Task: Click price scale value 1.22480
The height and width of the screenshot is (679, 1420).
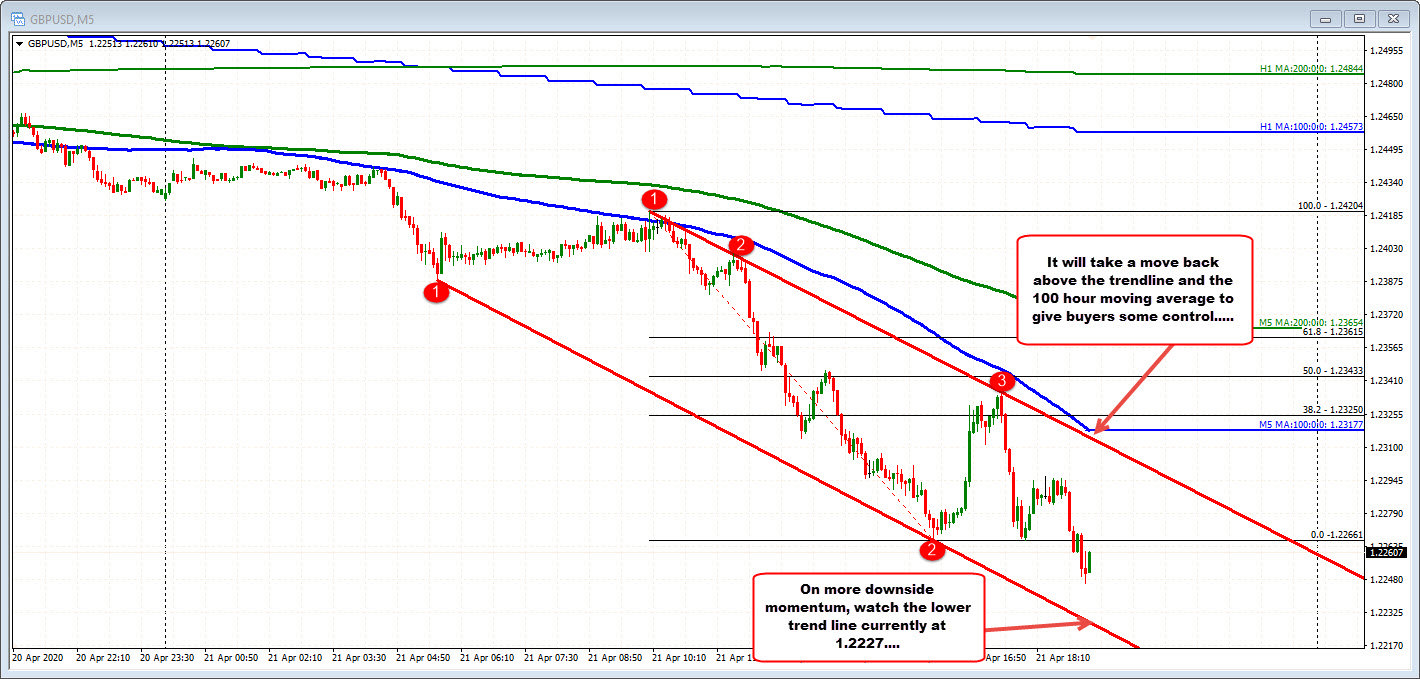Action: point(1386,579)
